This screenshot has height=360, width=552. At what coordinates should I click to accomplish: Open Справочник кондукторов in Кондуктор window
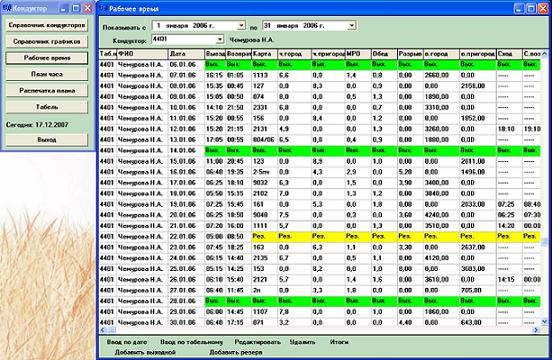(46, 25)
